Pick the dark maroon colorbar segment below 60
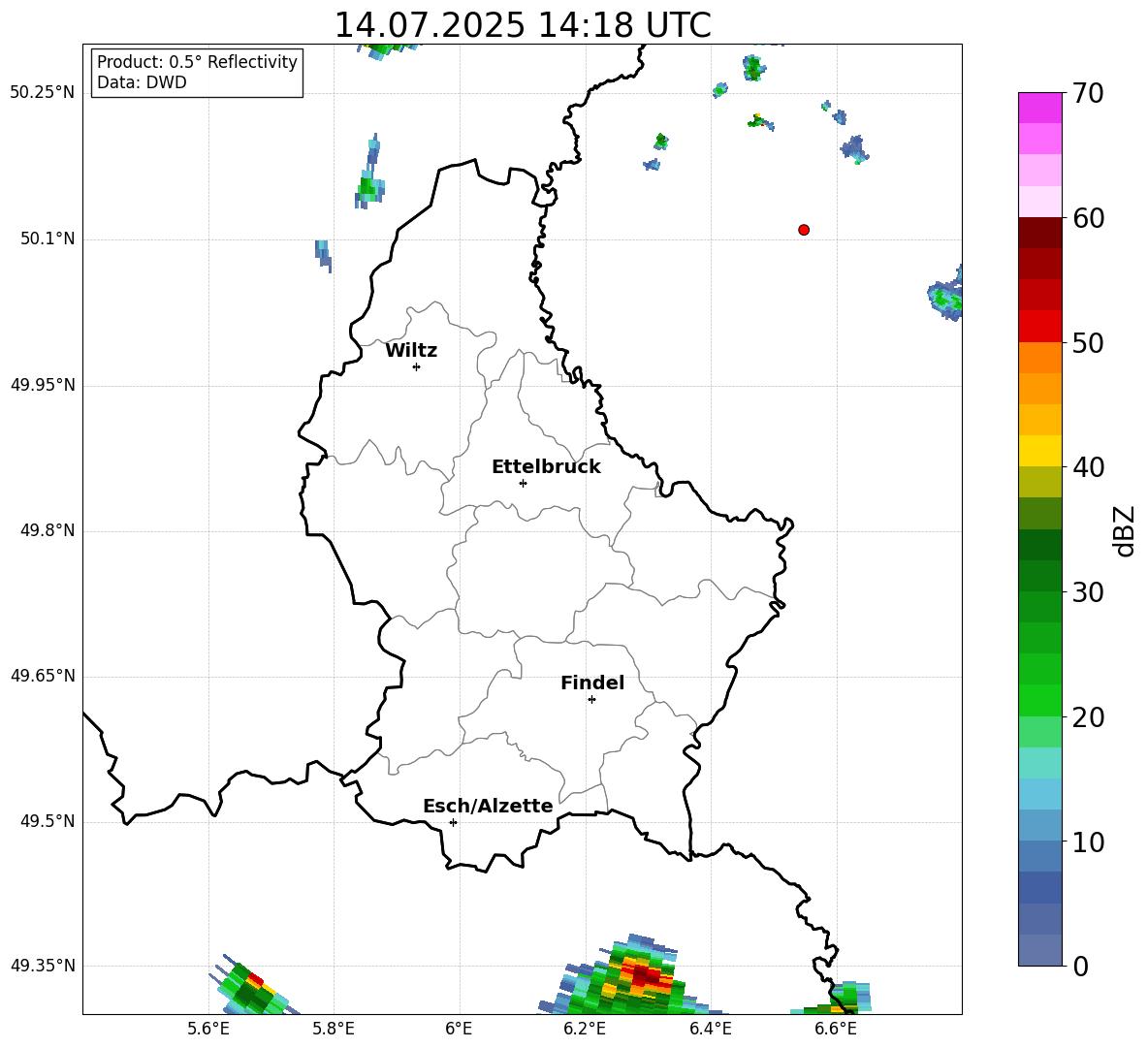1148x1048 pixels. [x=1040, y=233]
